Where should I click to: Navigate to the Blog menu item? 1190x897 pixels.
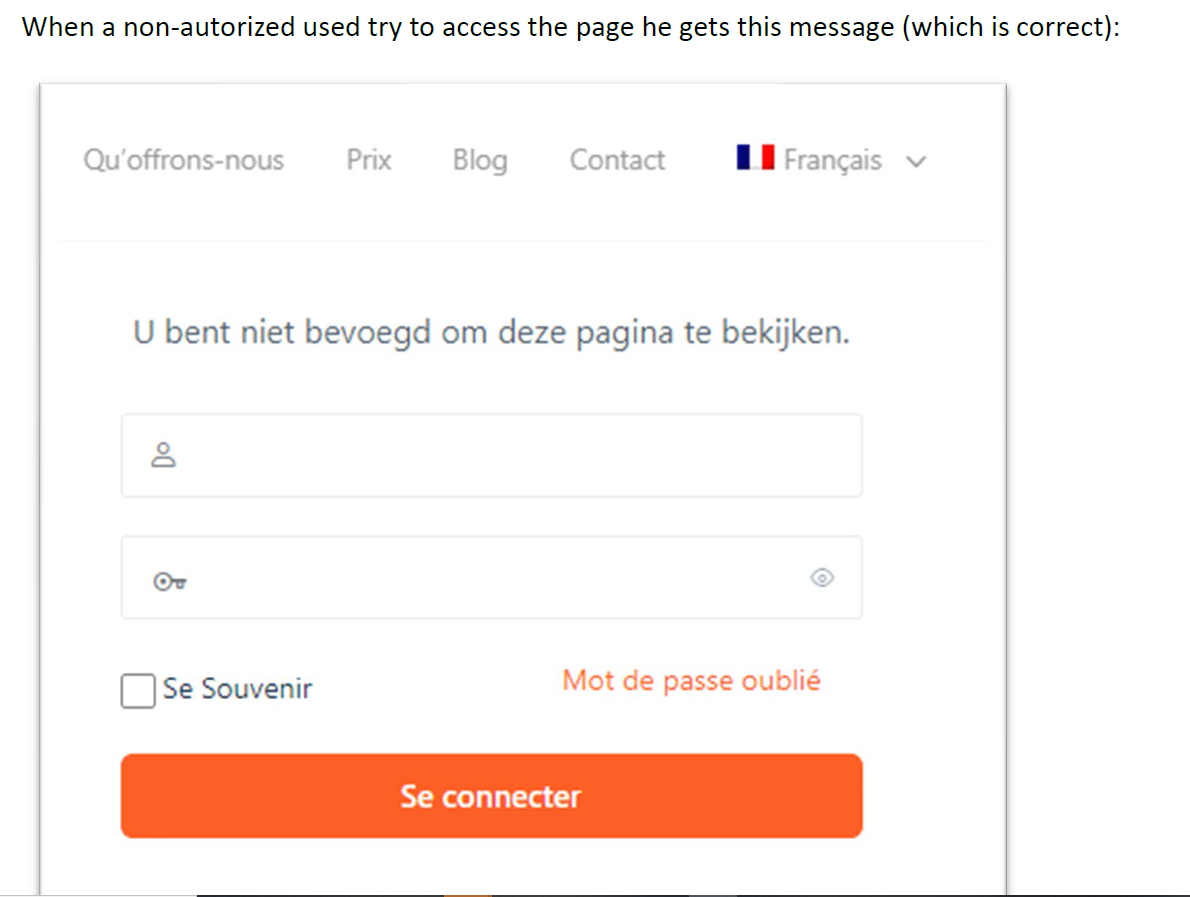pos(480,160)
